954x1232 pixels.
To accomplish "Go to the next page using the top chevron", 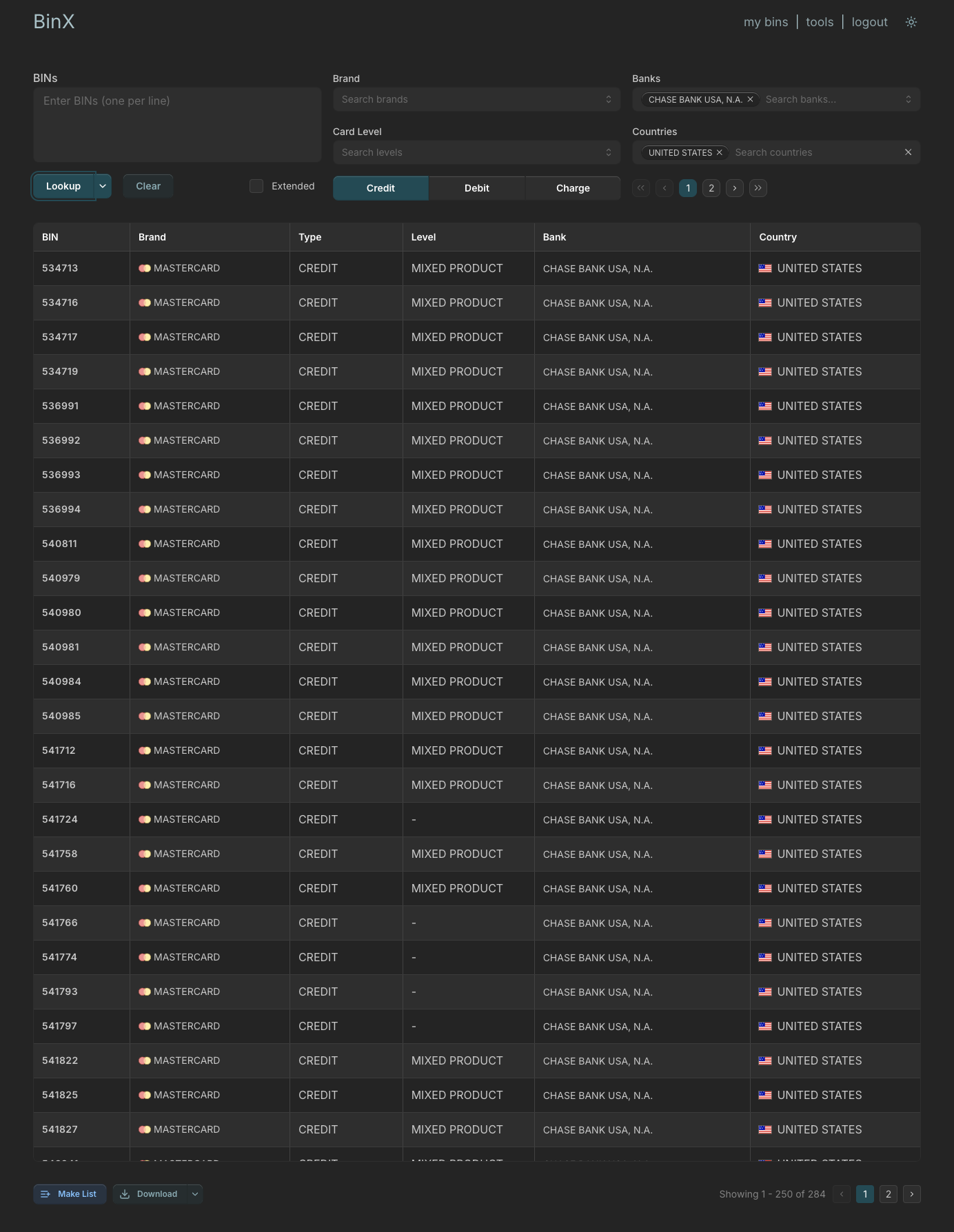I will [x=734, y=188].
